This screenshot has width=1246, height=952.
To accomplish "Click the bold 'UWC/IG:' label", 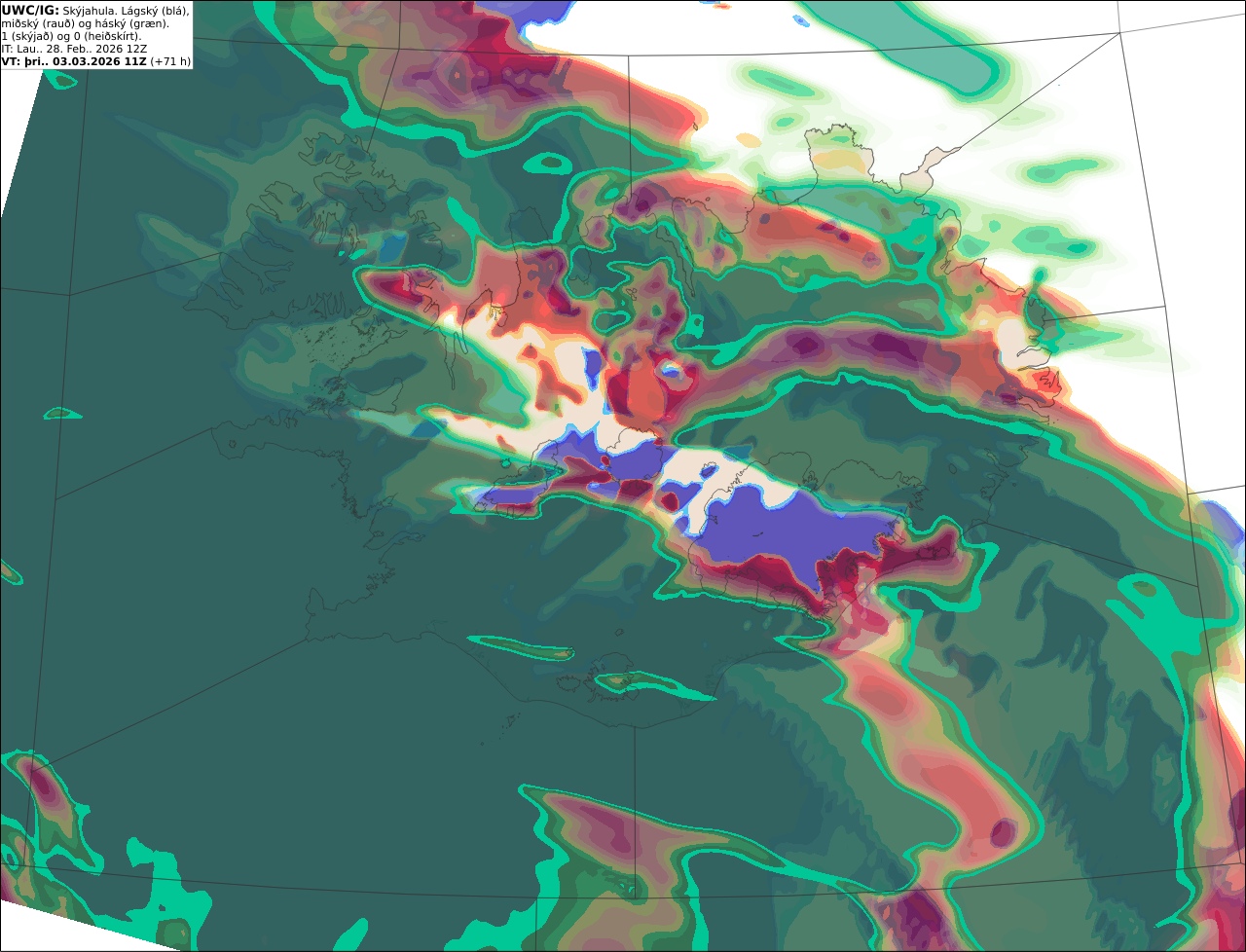I will pos(30,11).
